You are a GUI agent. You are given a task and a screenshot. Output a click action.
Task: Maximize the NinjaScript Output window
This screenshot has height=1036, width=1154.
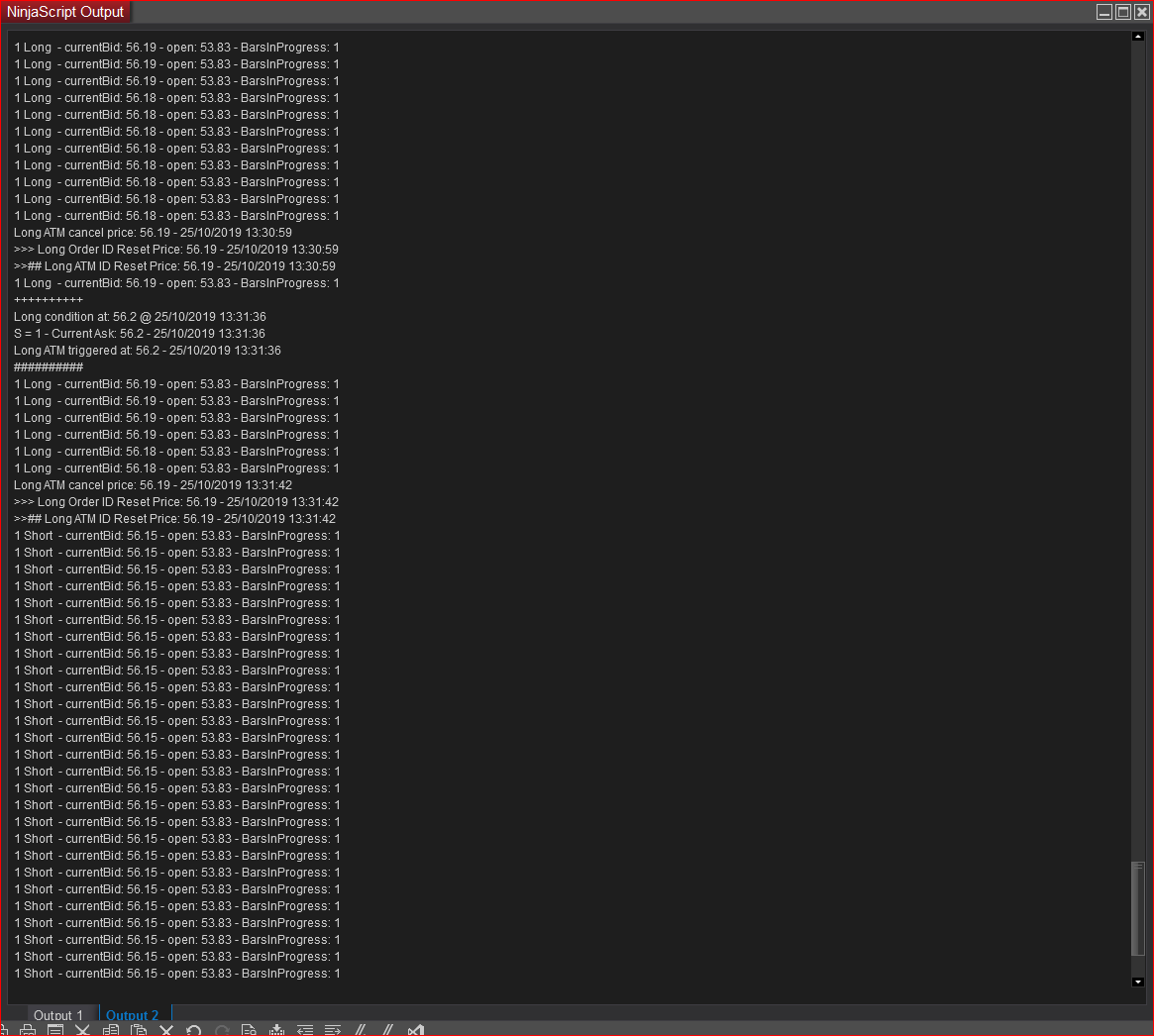click(x=1123, y=12)
